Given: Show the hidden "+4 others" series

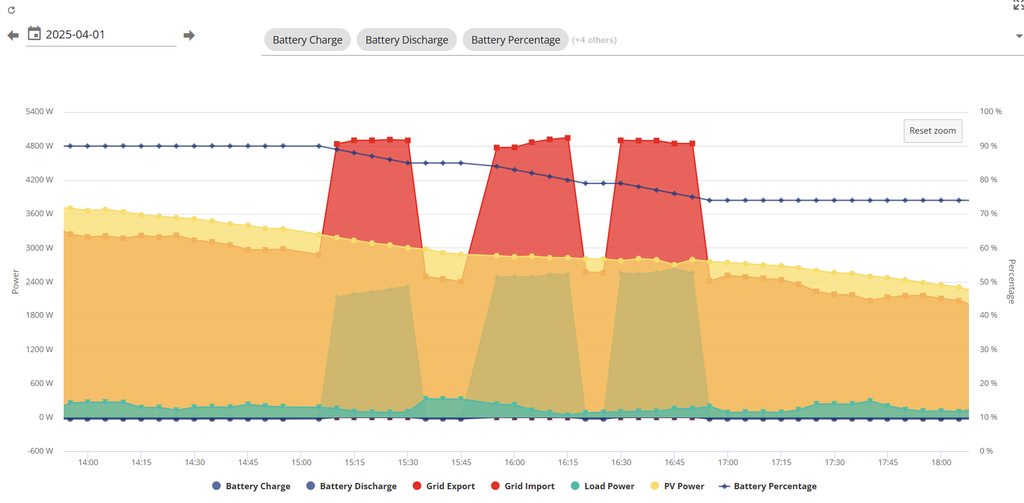Looking at the screenshot, I should (594, 40).
